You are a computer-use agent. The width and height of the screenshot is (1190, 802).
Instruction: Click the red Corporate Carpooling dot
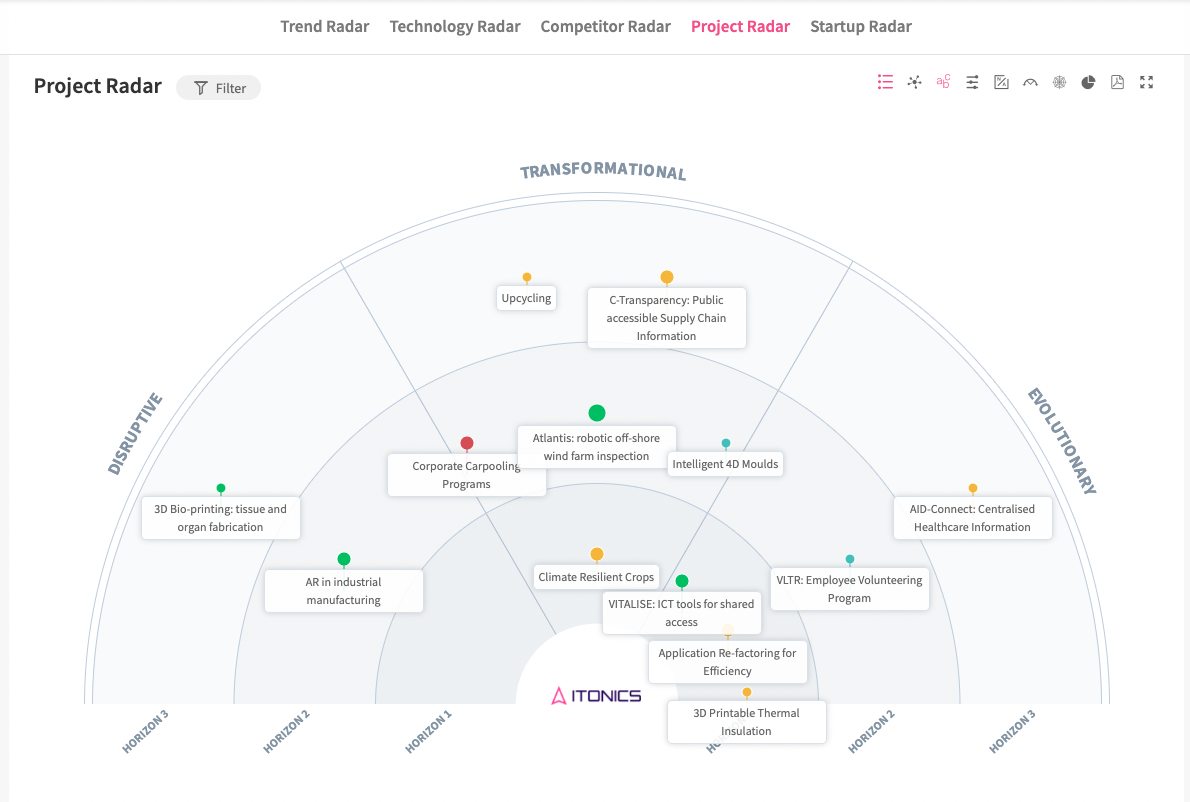467,443
